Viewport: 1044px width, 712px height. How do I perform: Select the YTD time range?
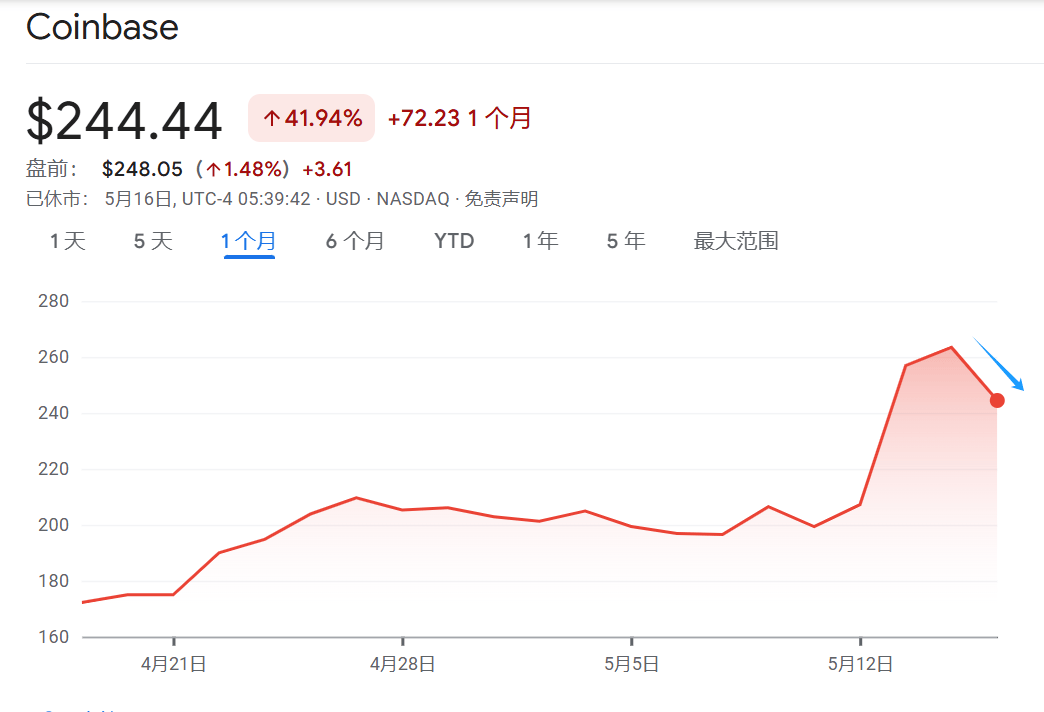click(454, 241)
